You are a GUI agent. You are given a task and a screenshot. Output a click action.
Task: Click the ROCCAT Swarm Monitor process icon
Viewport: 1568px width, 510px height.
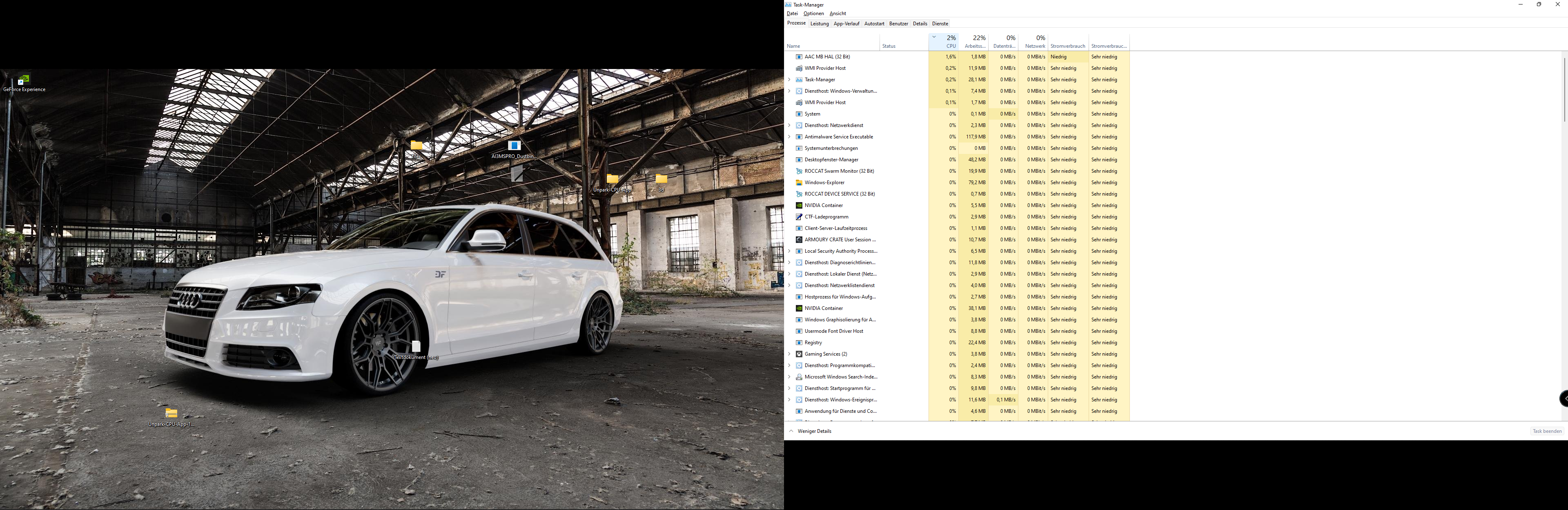pyautogui.click(x=799, y=171)
